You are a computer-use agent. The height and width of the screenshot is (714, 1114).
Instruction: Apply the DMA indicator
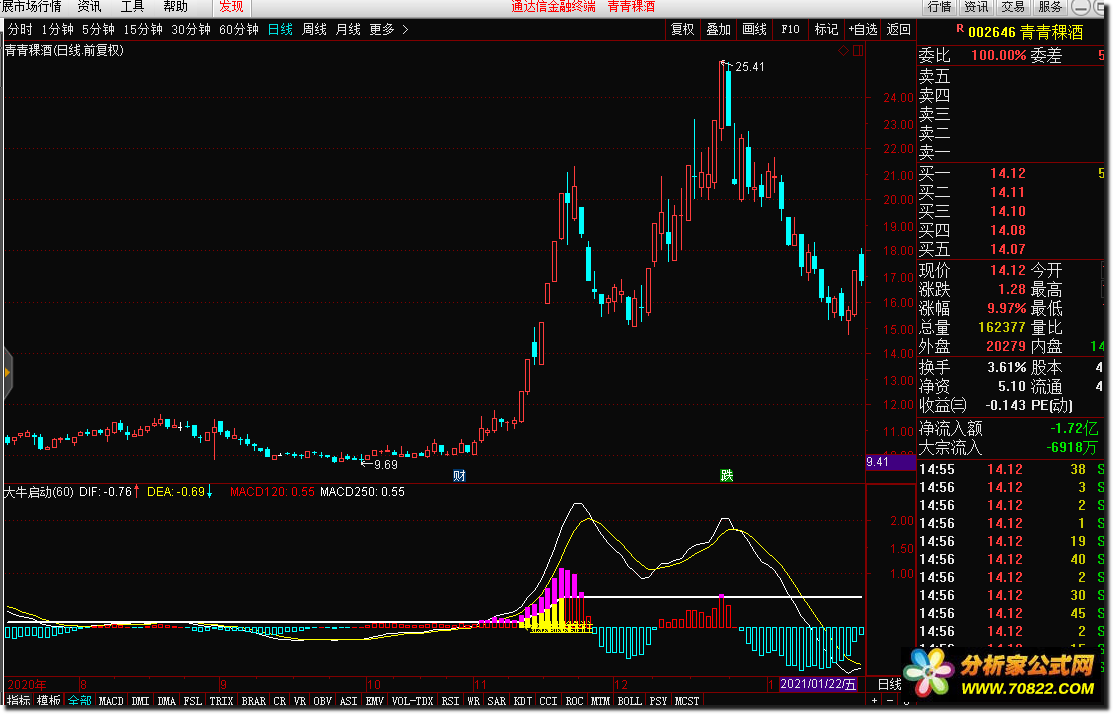(x=166, y=701)
